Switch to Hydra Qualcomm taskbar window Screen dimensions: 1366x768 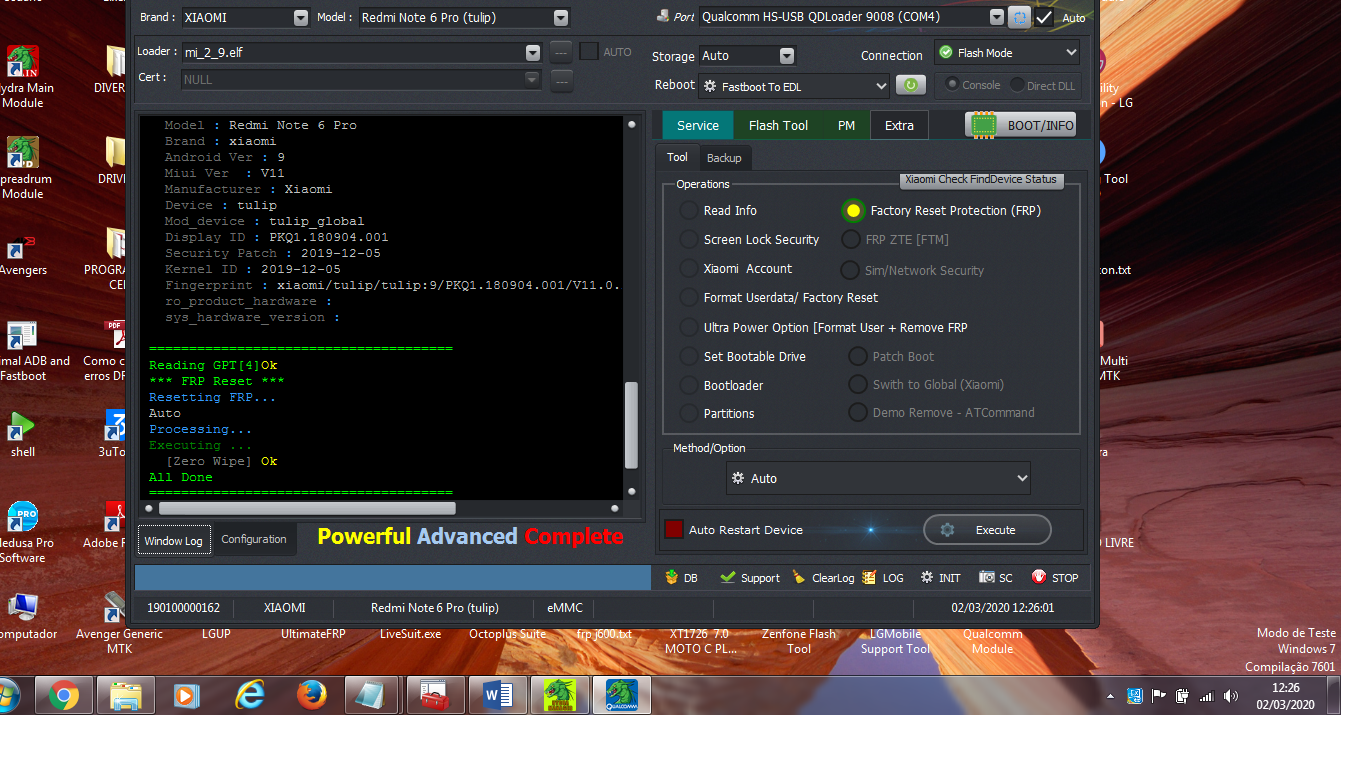tap(622, 695)
